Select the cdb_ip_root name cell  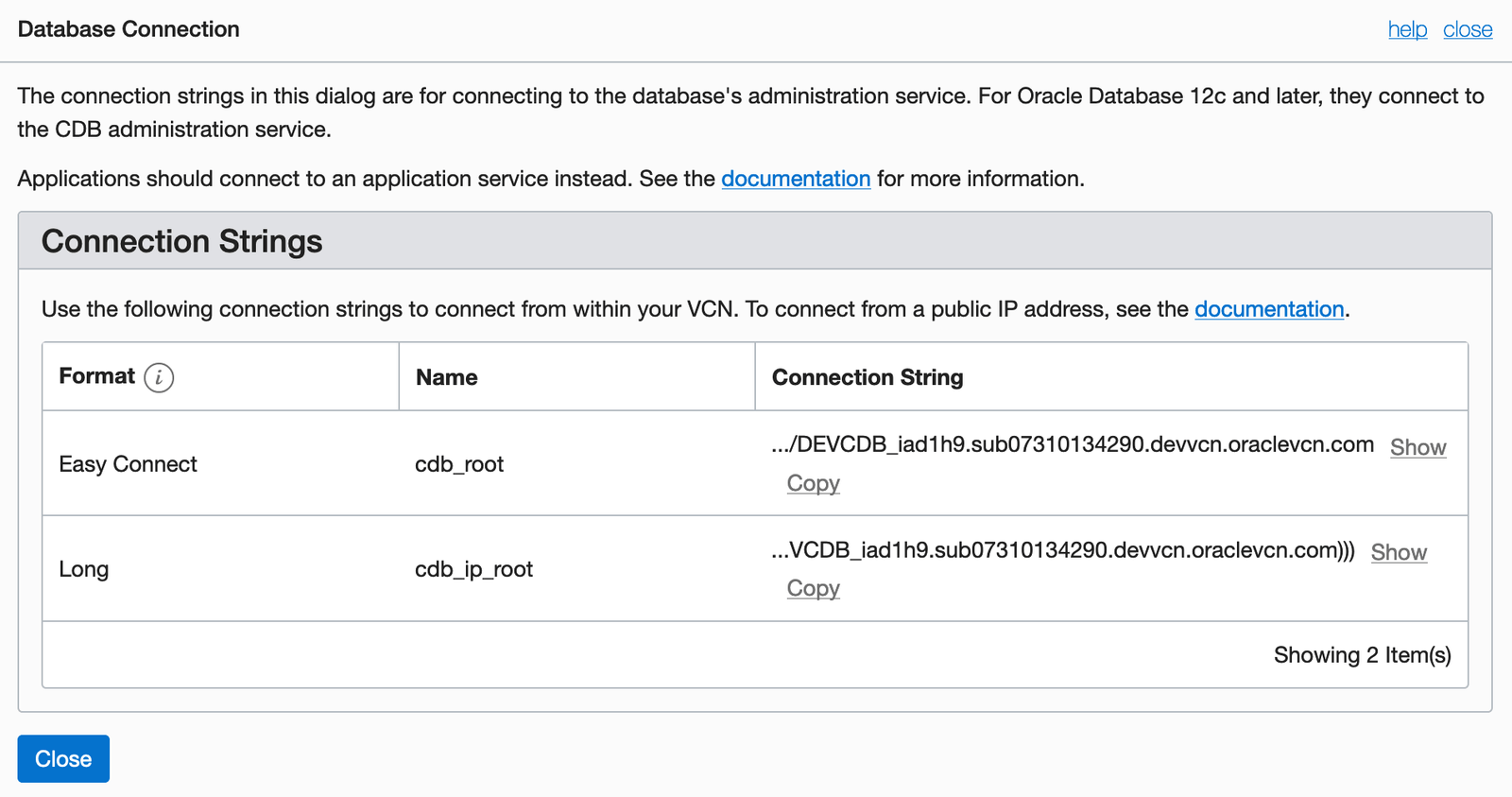[473, 569]
